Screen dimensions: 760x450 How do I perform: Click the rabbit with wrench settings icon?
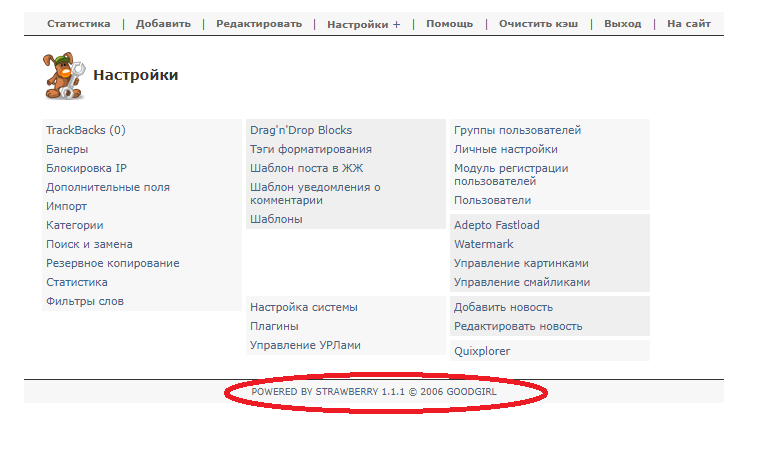[x=64, y=76]
